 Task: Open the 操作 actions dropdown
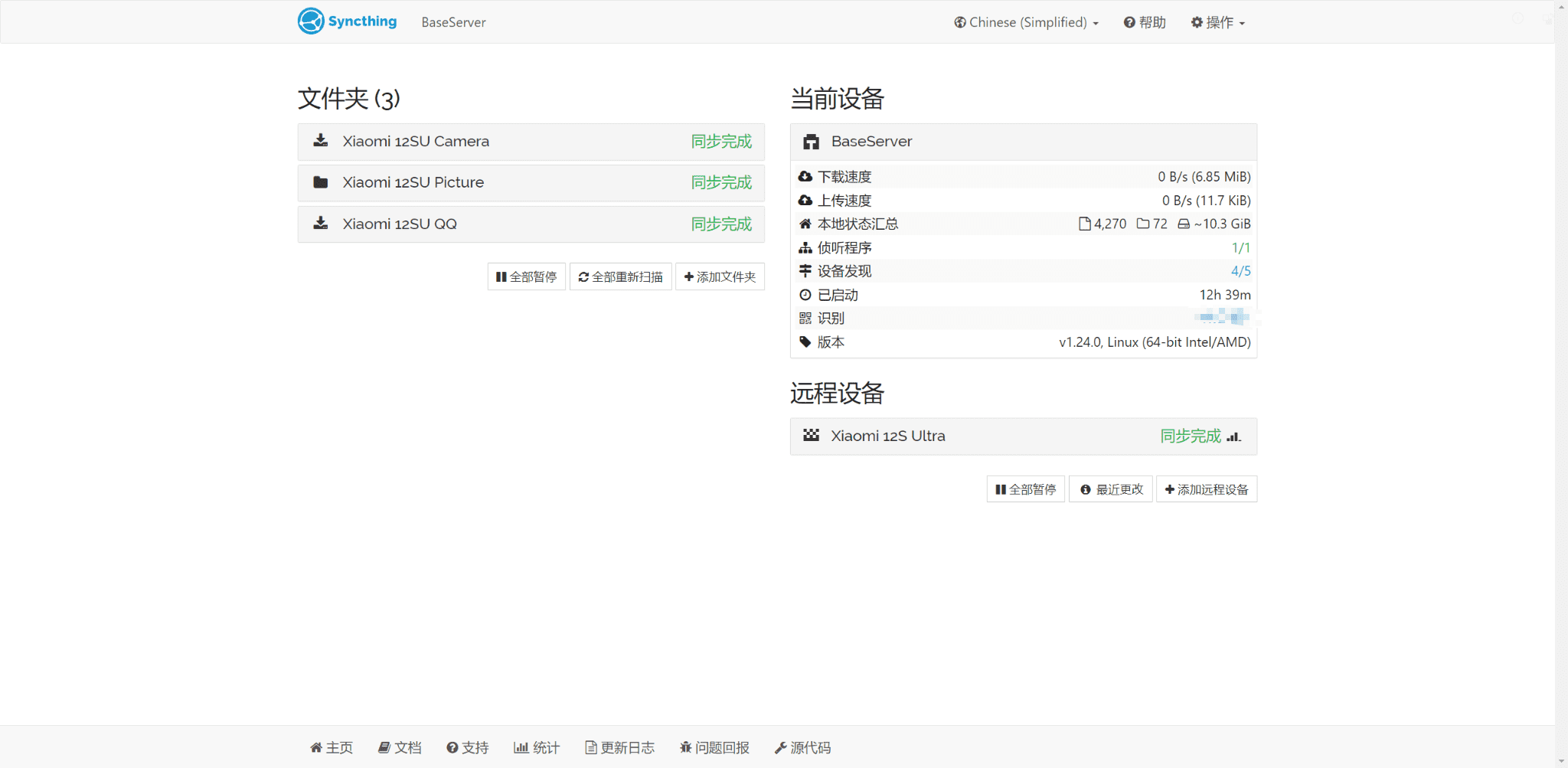click(1217, 22)
